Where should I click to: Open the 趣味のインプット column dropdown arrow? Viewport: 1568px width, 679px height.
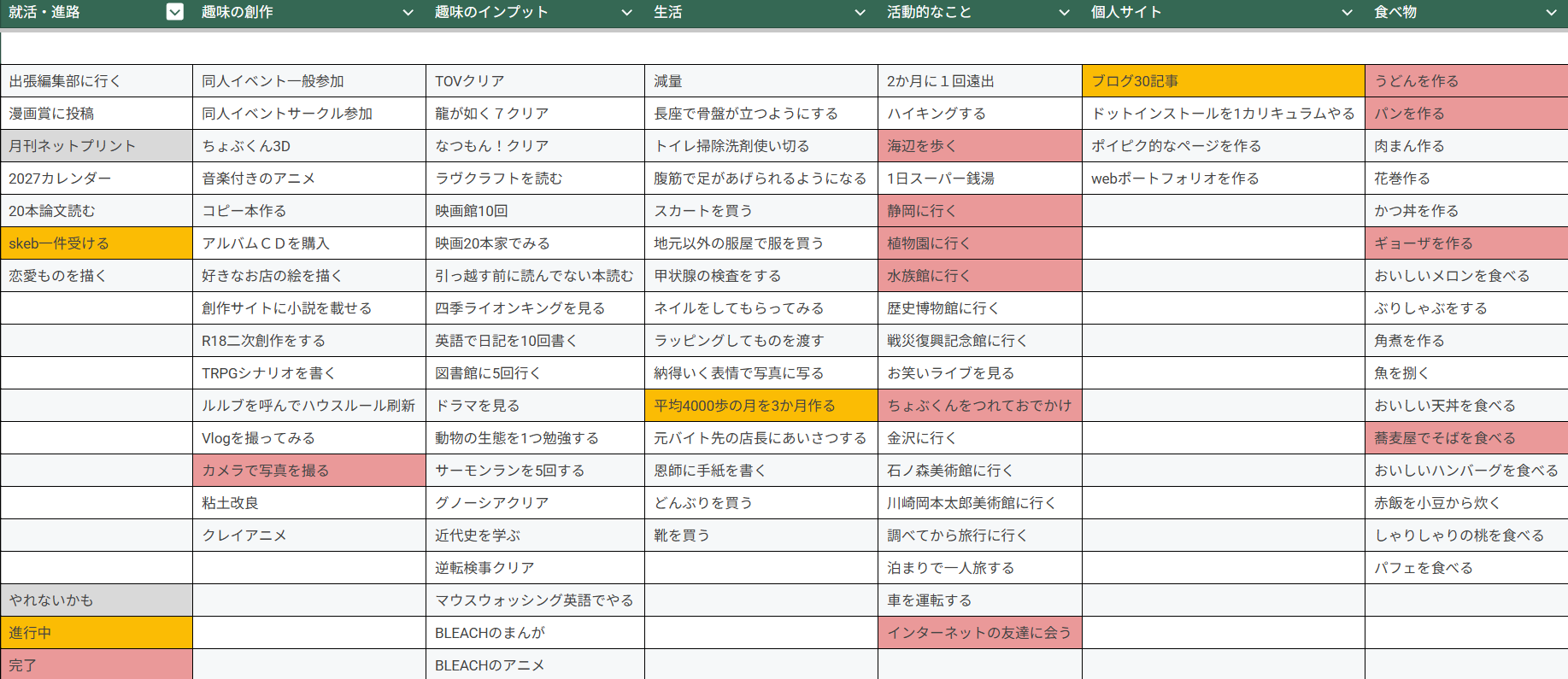[x=626, y=13]
